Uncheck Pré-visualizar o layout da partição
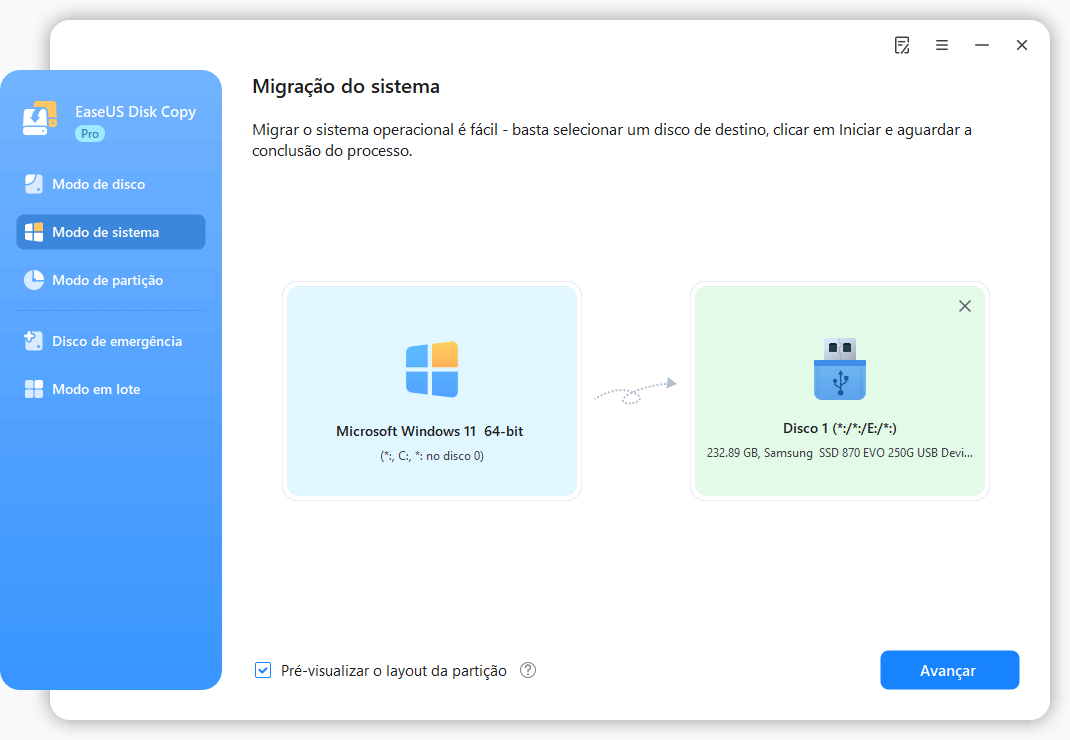Screen dimensions: 1070x740 point(263,670)
